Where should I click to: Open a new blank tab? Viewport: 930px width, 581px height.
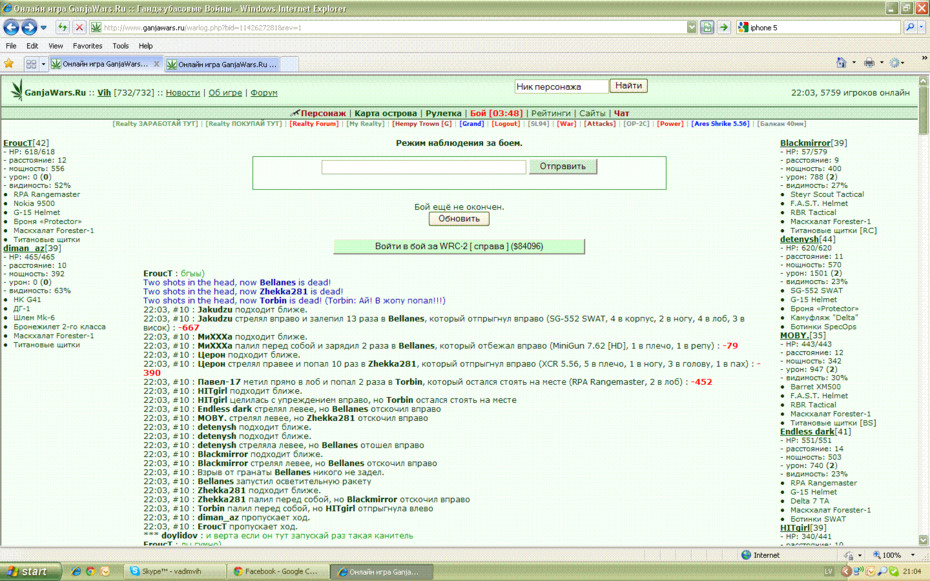[x=289, y=64]
